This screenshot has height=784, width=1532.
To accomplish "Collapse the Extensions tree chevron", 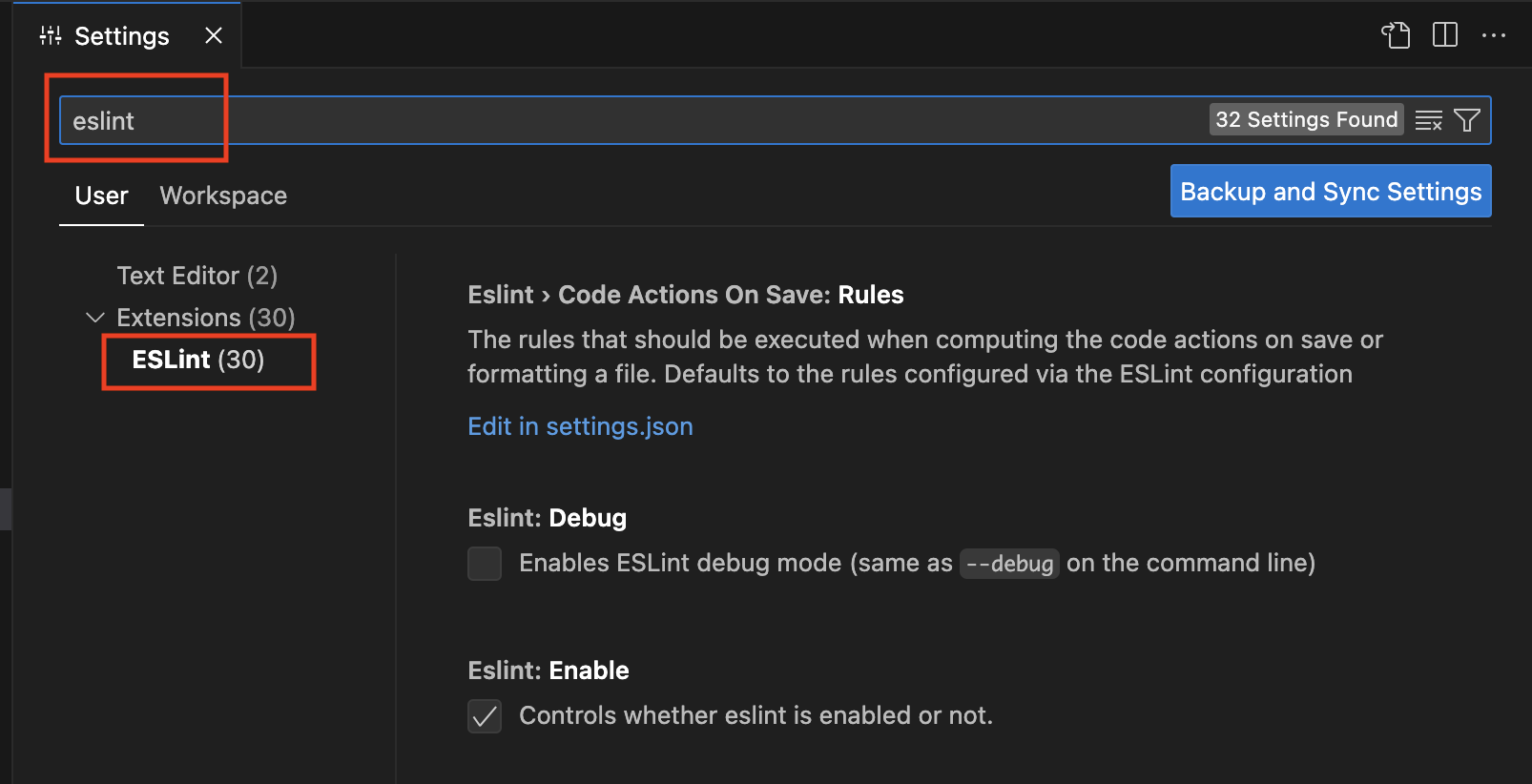I will click(x=95, y=318).
